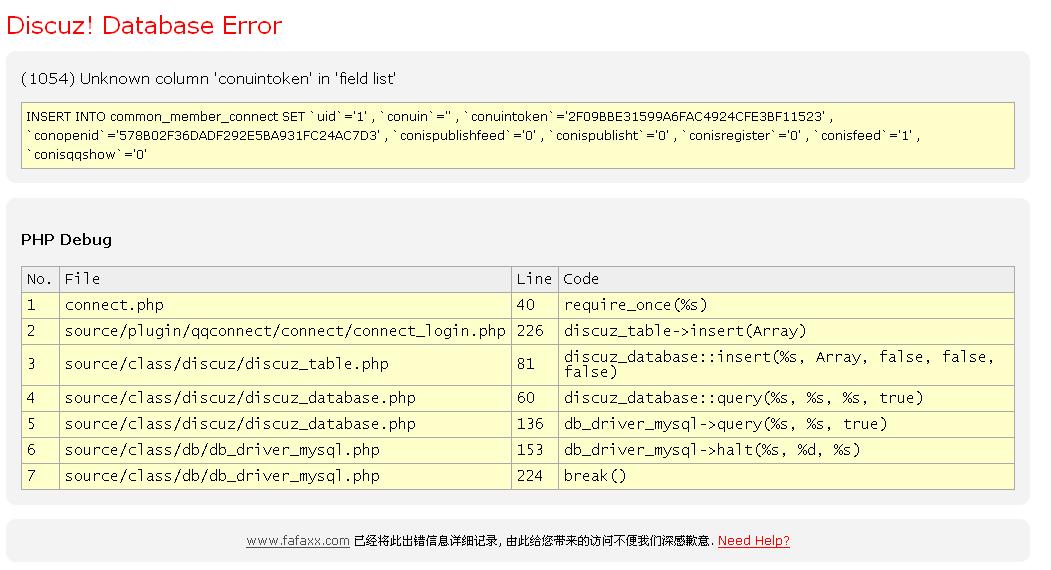
Task: Select the connect.php file cell in row 1
Action: 114,305
